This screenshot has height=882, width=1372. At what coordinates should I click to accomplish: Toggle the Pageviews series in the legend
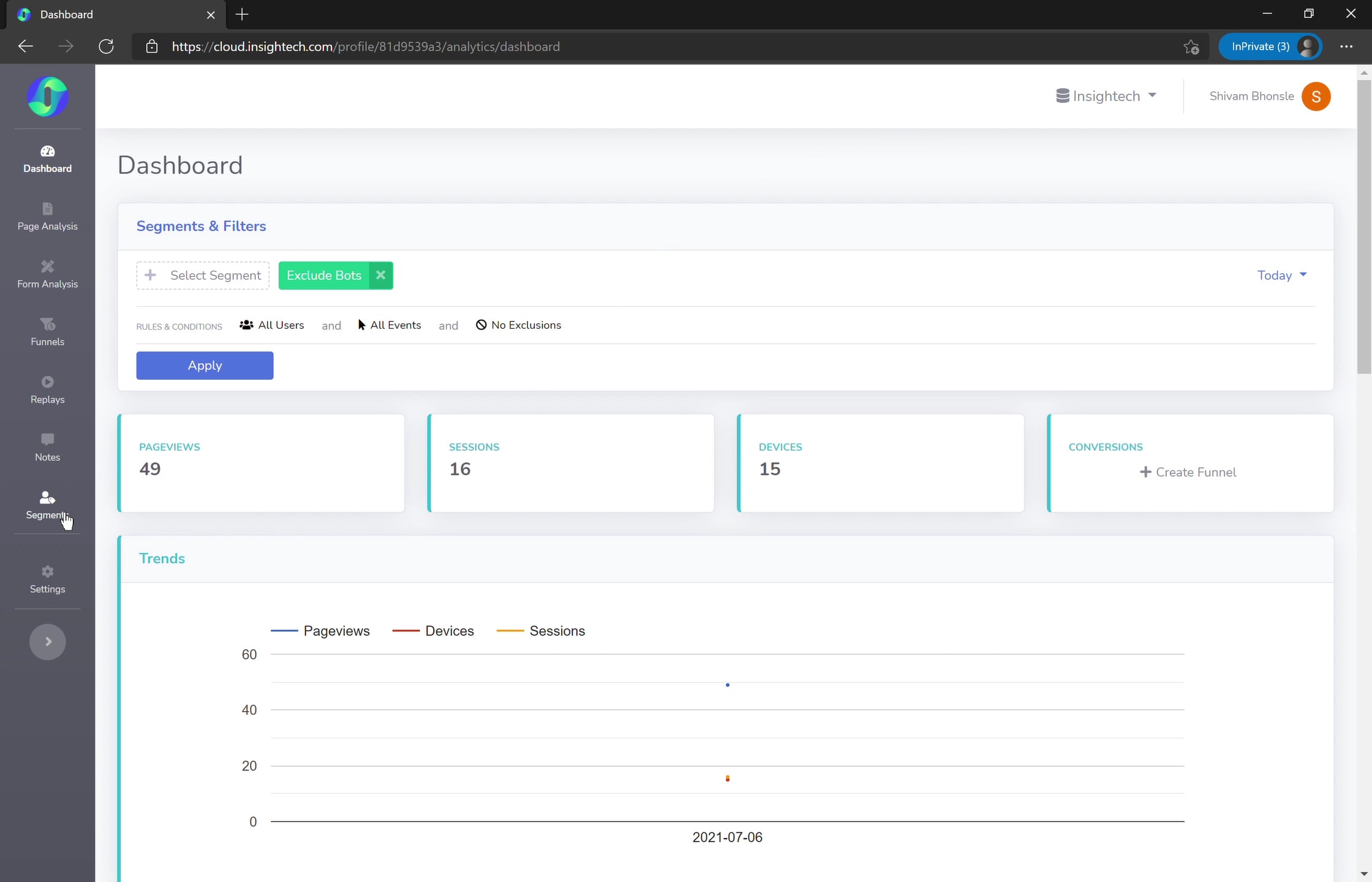pyautogui.click(x=336, y=630)
